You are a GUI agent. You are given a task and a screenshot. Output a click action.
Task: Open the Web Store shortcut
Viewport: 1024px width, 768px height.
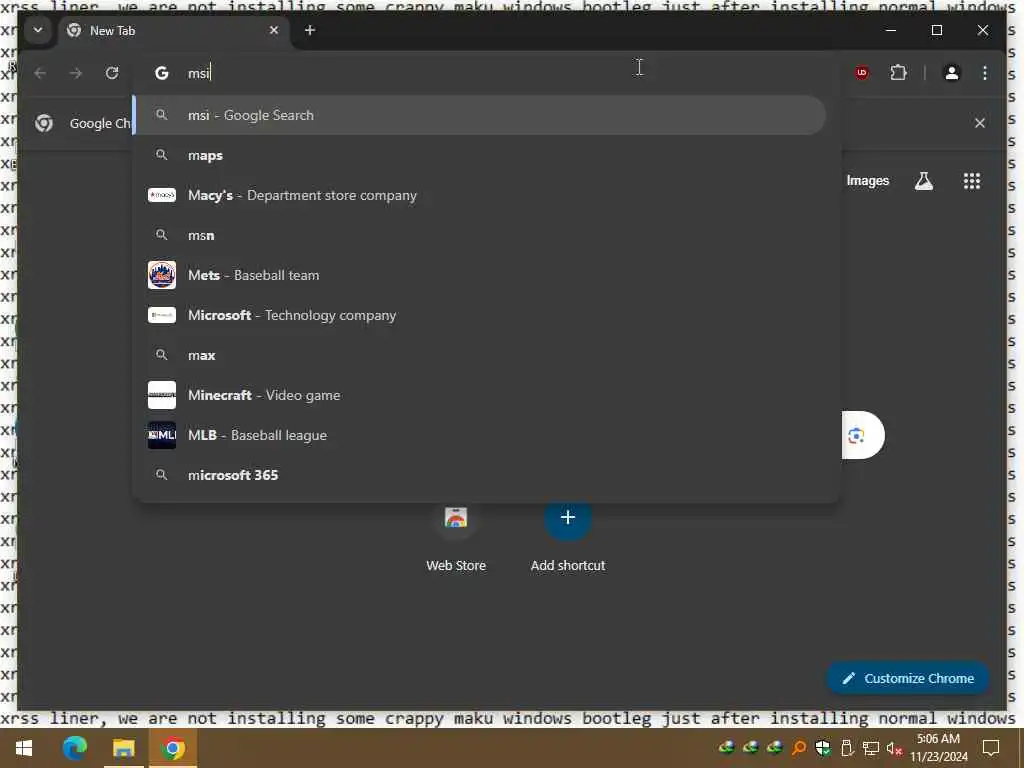tap(456, 539)
